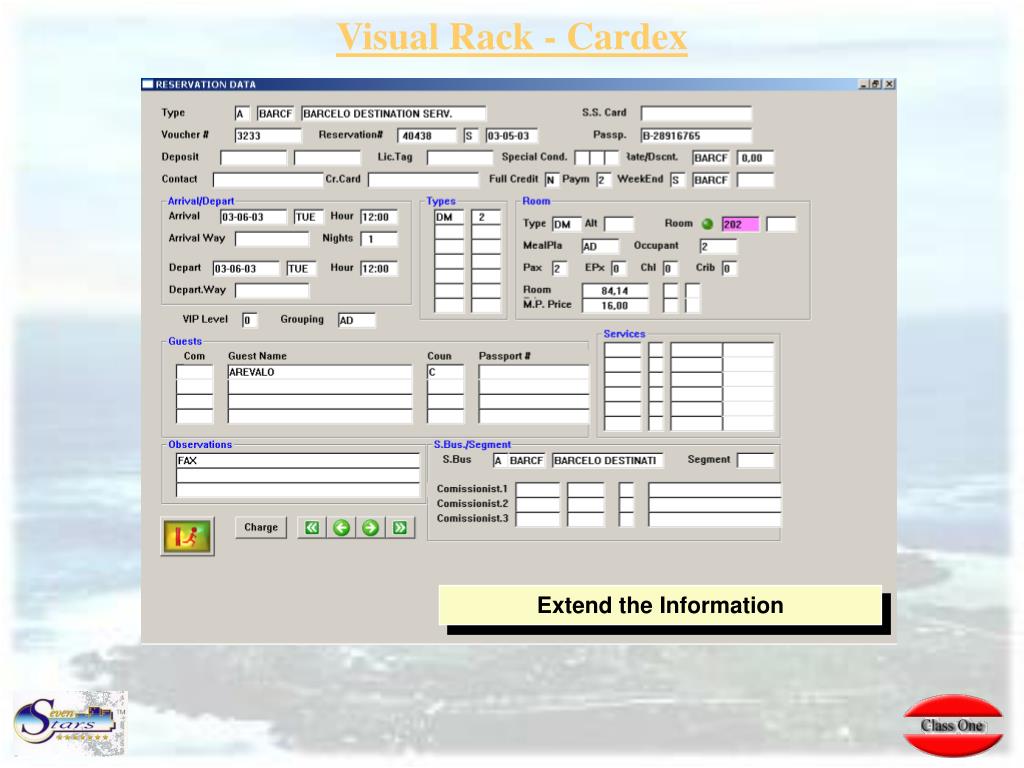Click the Visual Rack - Cardex title

point(511,37)
